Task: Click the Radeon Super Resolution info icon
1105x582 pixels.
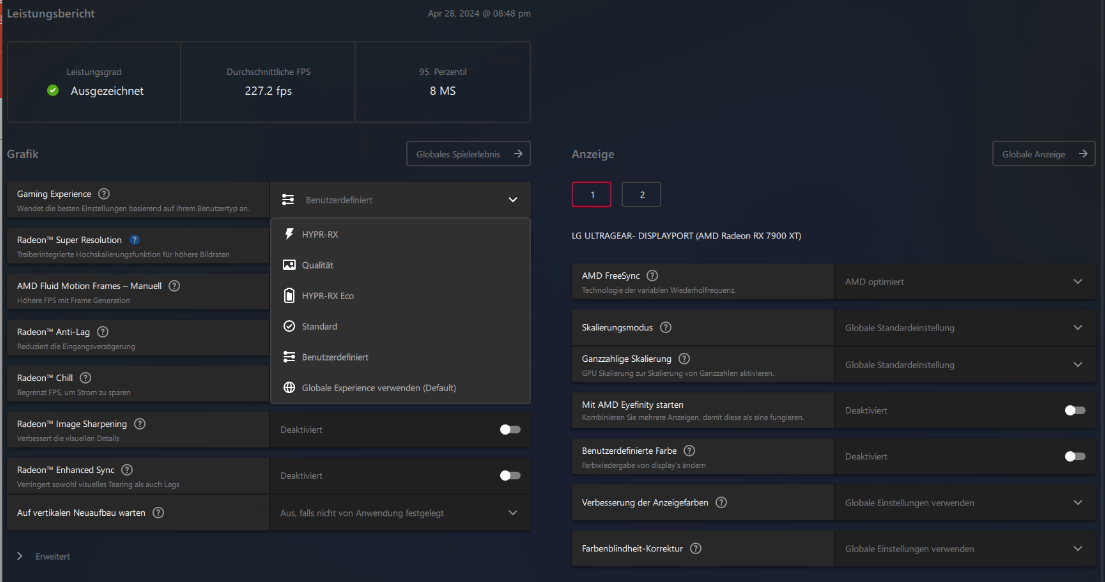Action: click(135, 240)
